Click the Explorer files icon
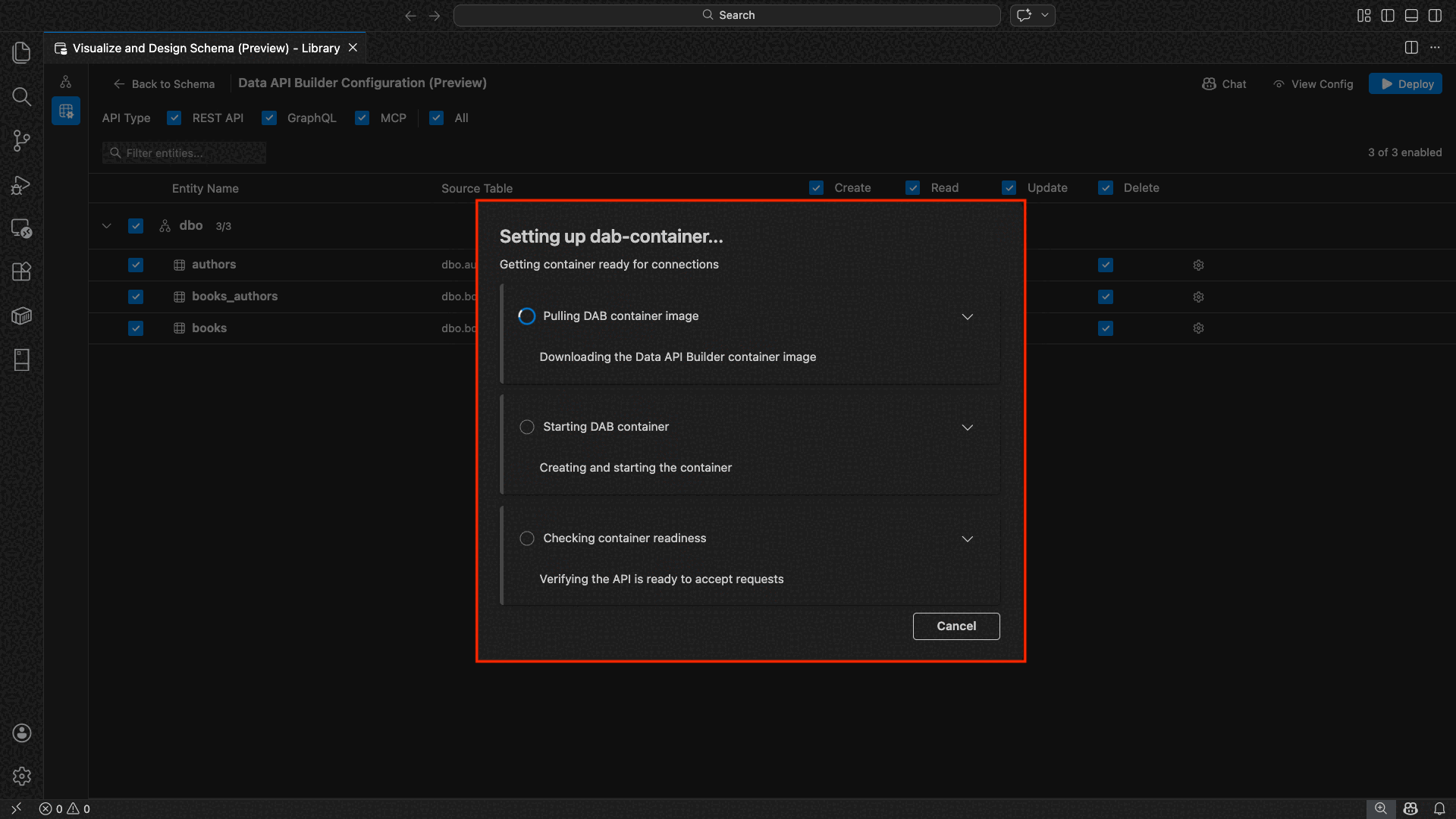The height and width of the screenshot is (819, 1456). click(21, 52)
